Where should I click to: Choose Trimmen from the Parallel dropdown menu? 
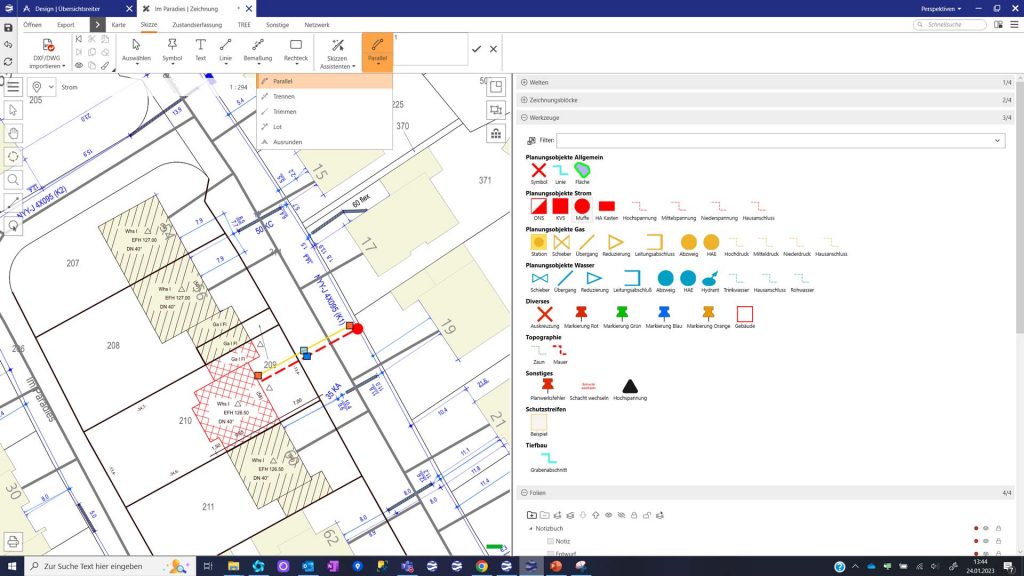(x=284, y=111)
